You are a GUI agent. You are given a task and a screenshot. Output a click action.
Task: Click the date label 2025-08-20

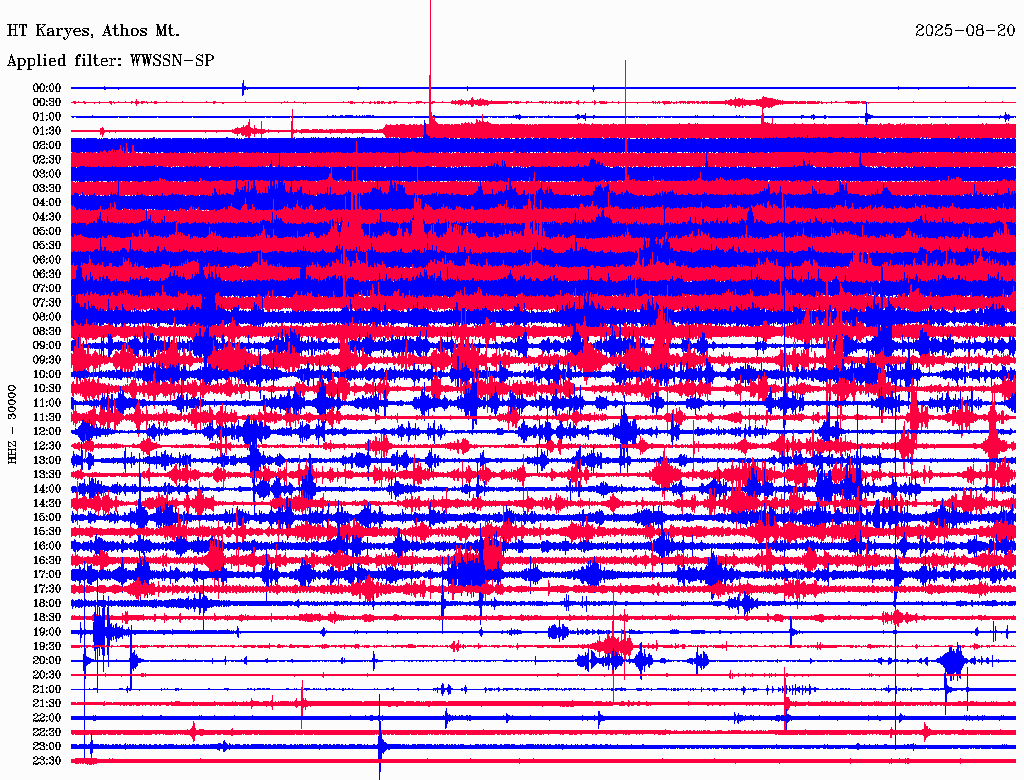[965, 31]
